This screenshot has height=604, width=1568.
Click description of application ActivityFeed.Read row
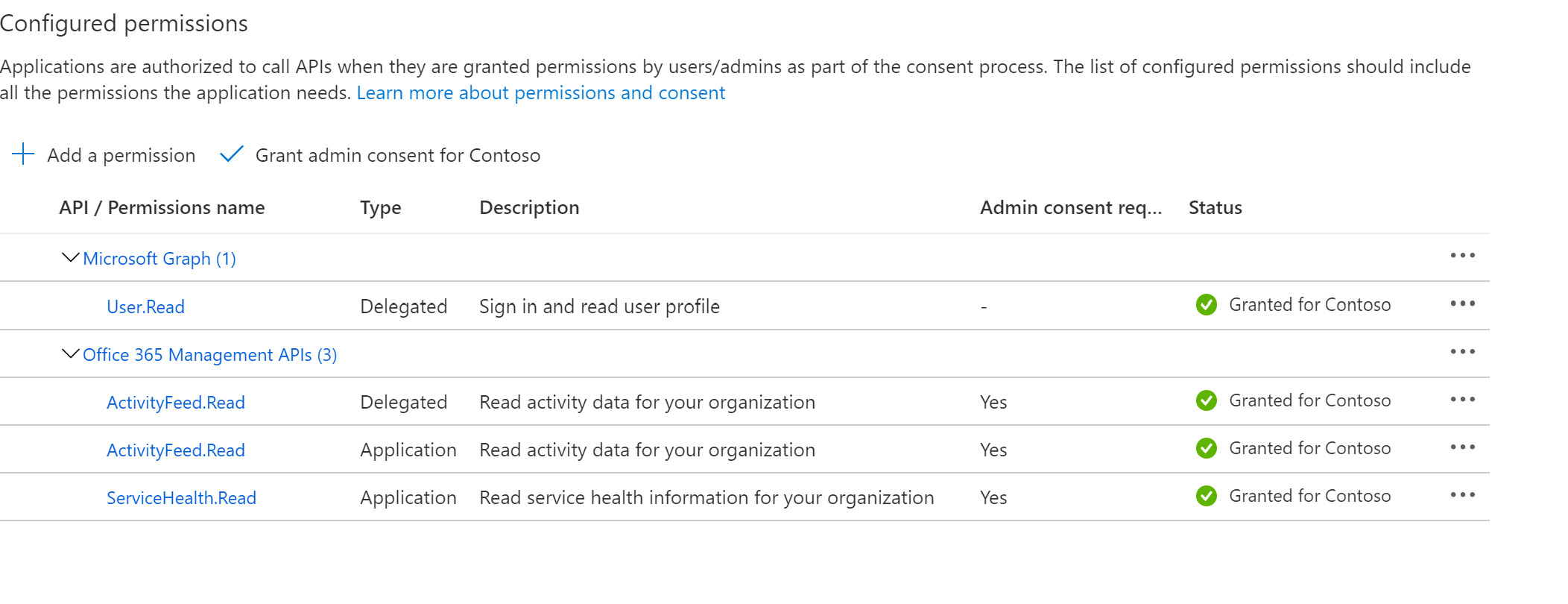[x=647, y=450]
